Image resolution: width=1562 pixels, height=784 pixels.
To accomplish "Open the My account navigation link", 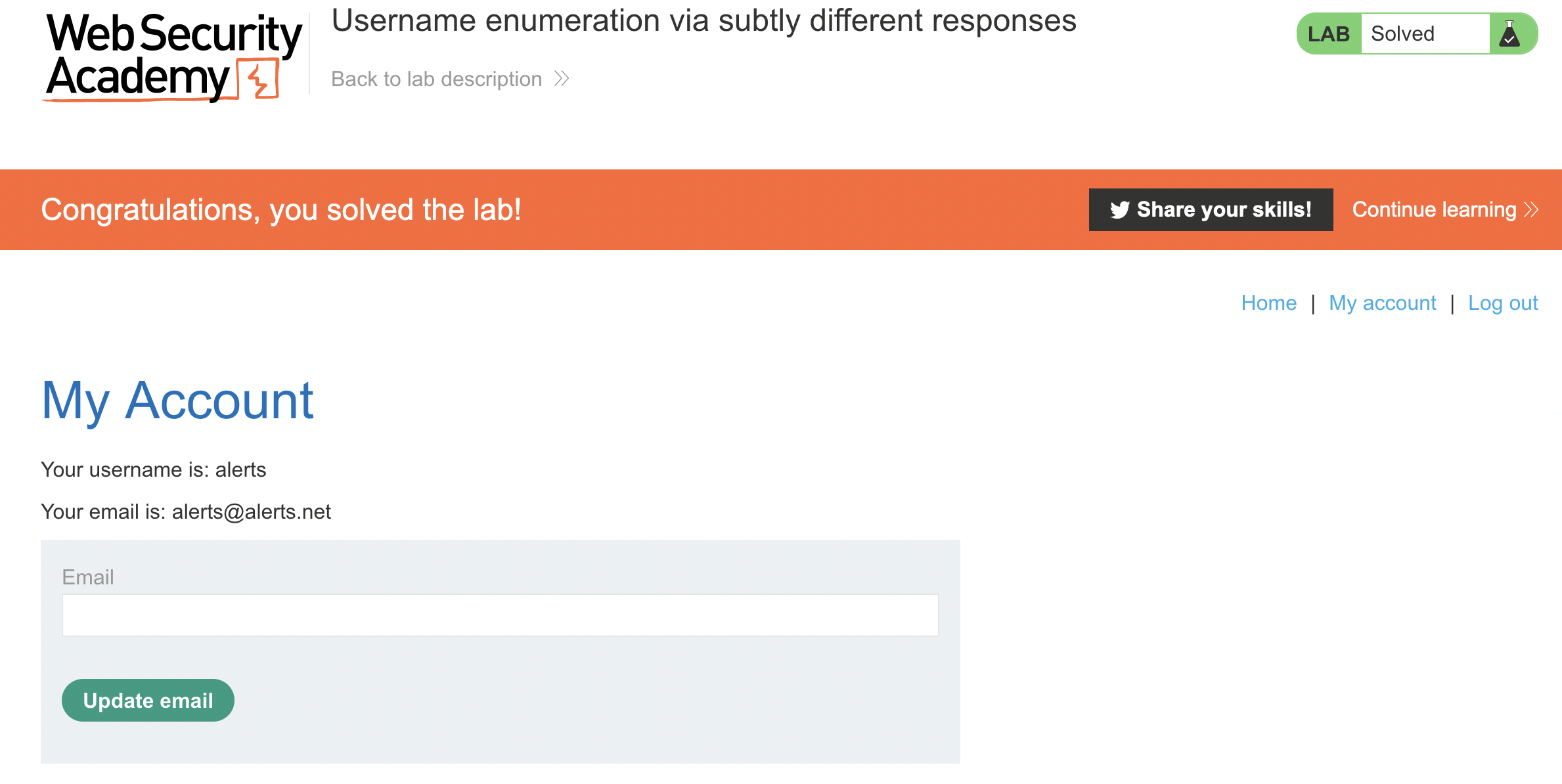I will (1382, 303).
